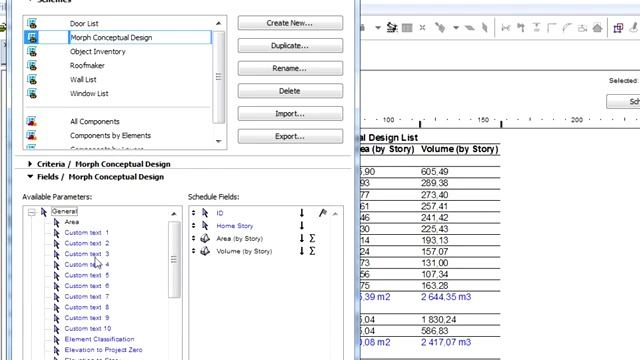Screen dimensions: 640x360
Task: Click the 2 644,35 m3 total cell
Action: coord(446,297)
